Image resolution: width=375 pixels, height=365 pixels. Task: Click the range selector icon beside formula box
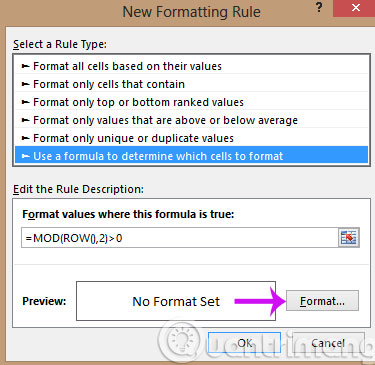pyautogui.click(x=349, y=238)
